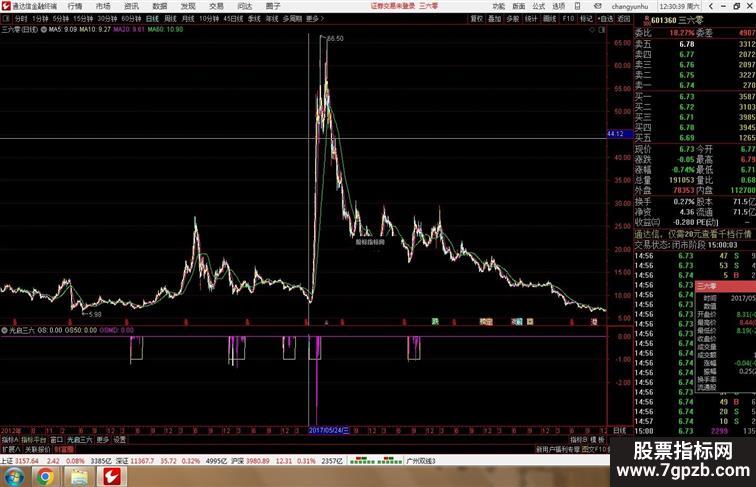Screen dimensions: 756x487
Task: Open the message envelope icon
Action: click(x=597, y=6)
